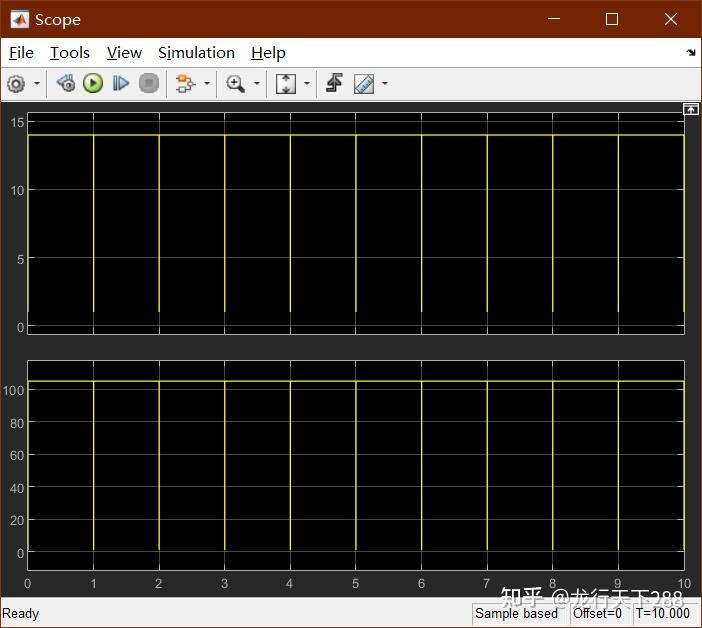Select the Zoom magnifier tool

[235, 84]
